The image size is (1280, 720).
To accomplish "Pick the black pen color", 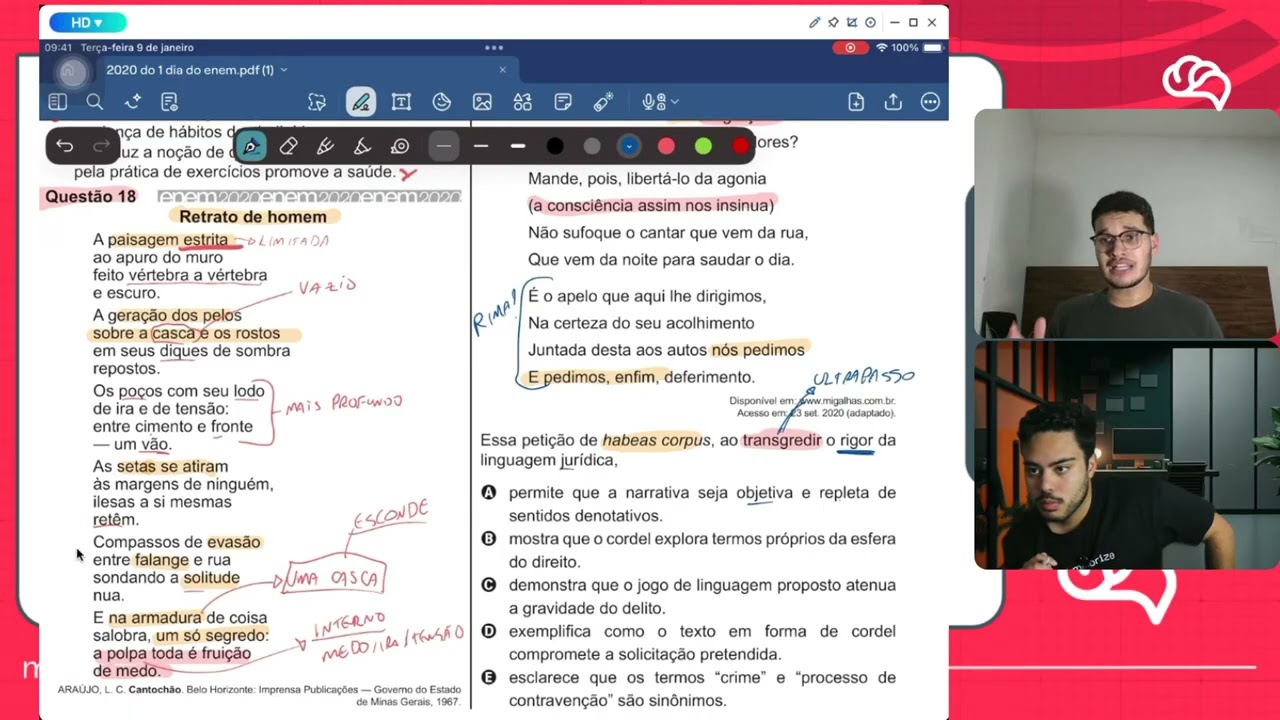I will click(x=555, y=146).
